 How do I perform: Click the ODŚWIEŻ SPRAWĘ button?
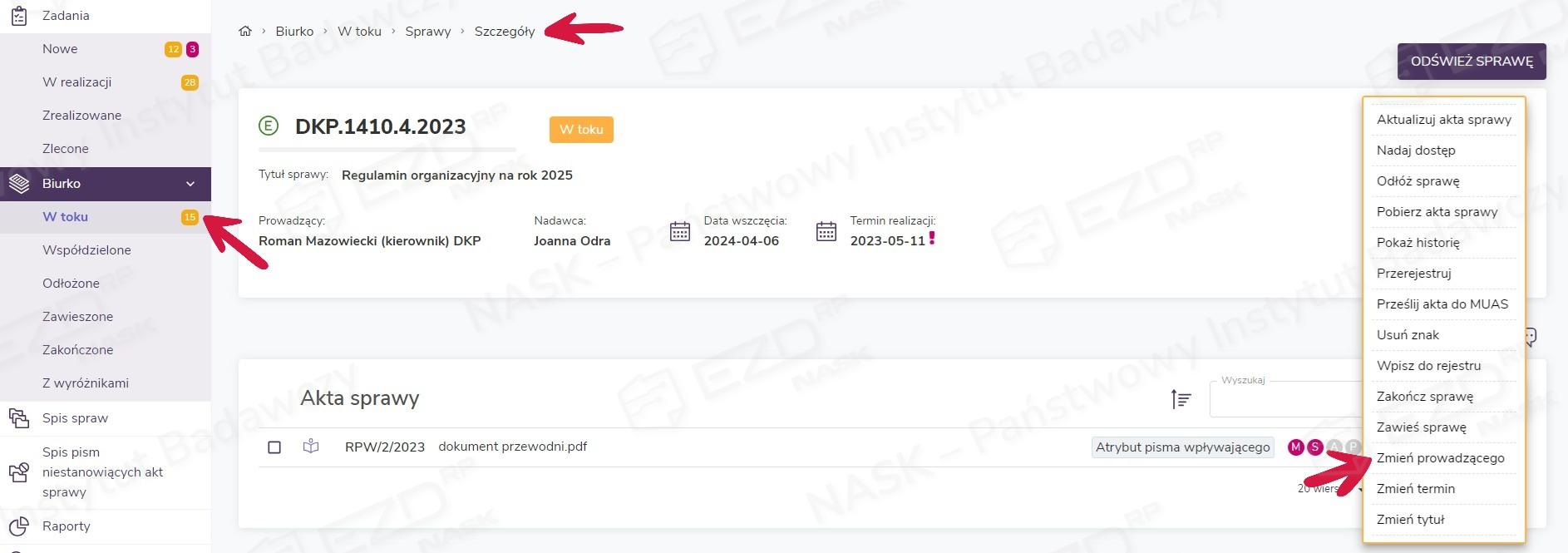1471,62
